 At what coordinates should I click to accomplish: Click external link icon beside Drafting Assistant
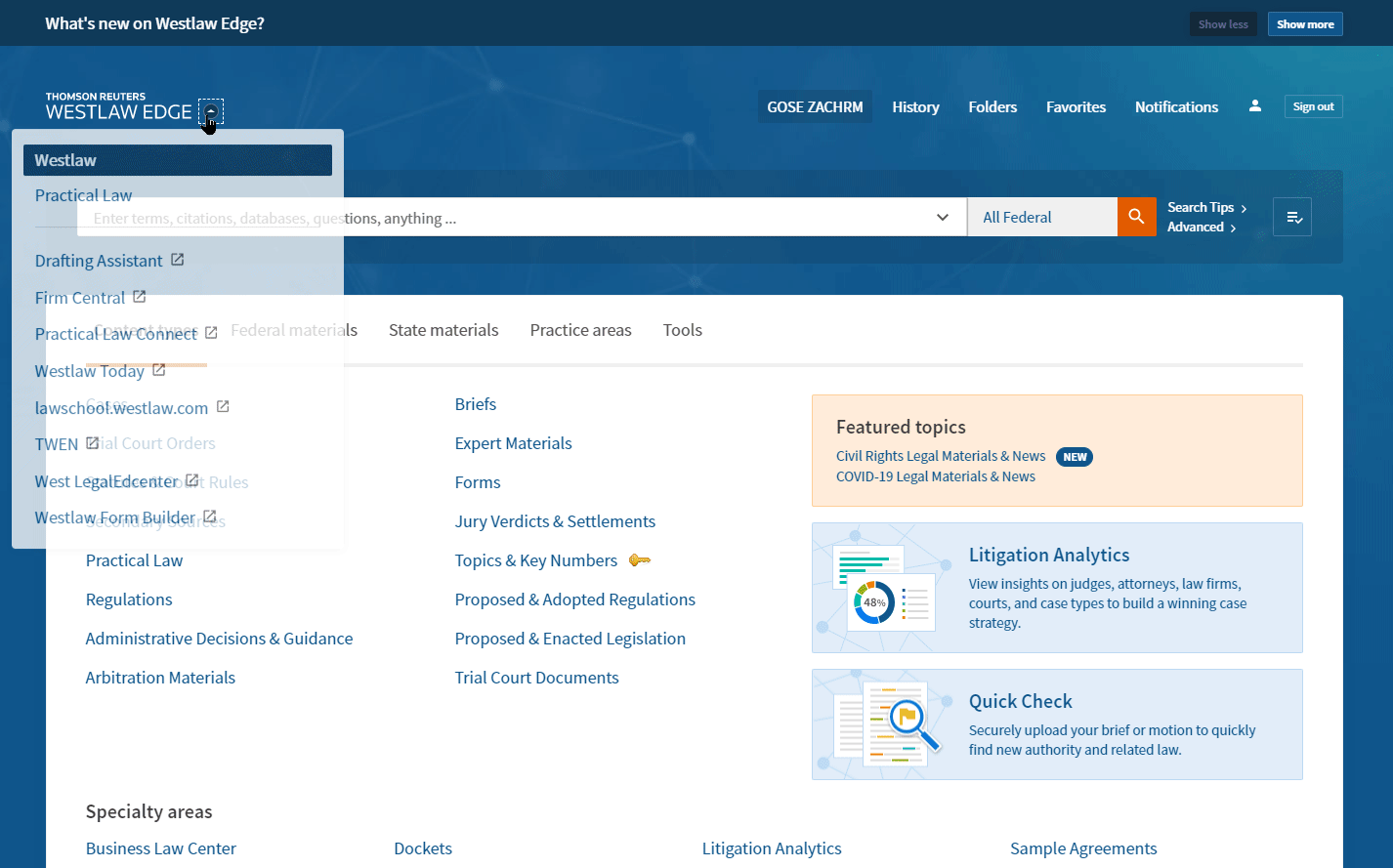(x=177, y=260)
